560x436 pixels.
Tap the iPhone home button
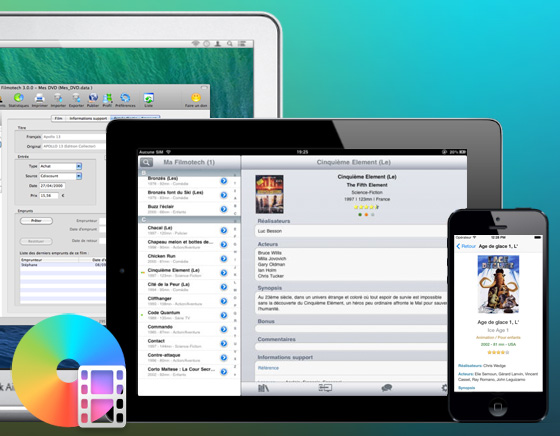click(498, 406)
